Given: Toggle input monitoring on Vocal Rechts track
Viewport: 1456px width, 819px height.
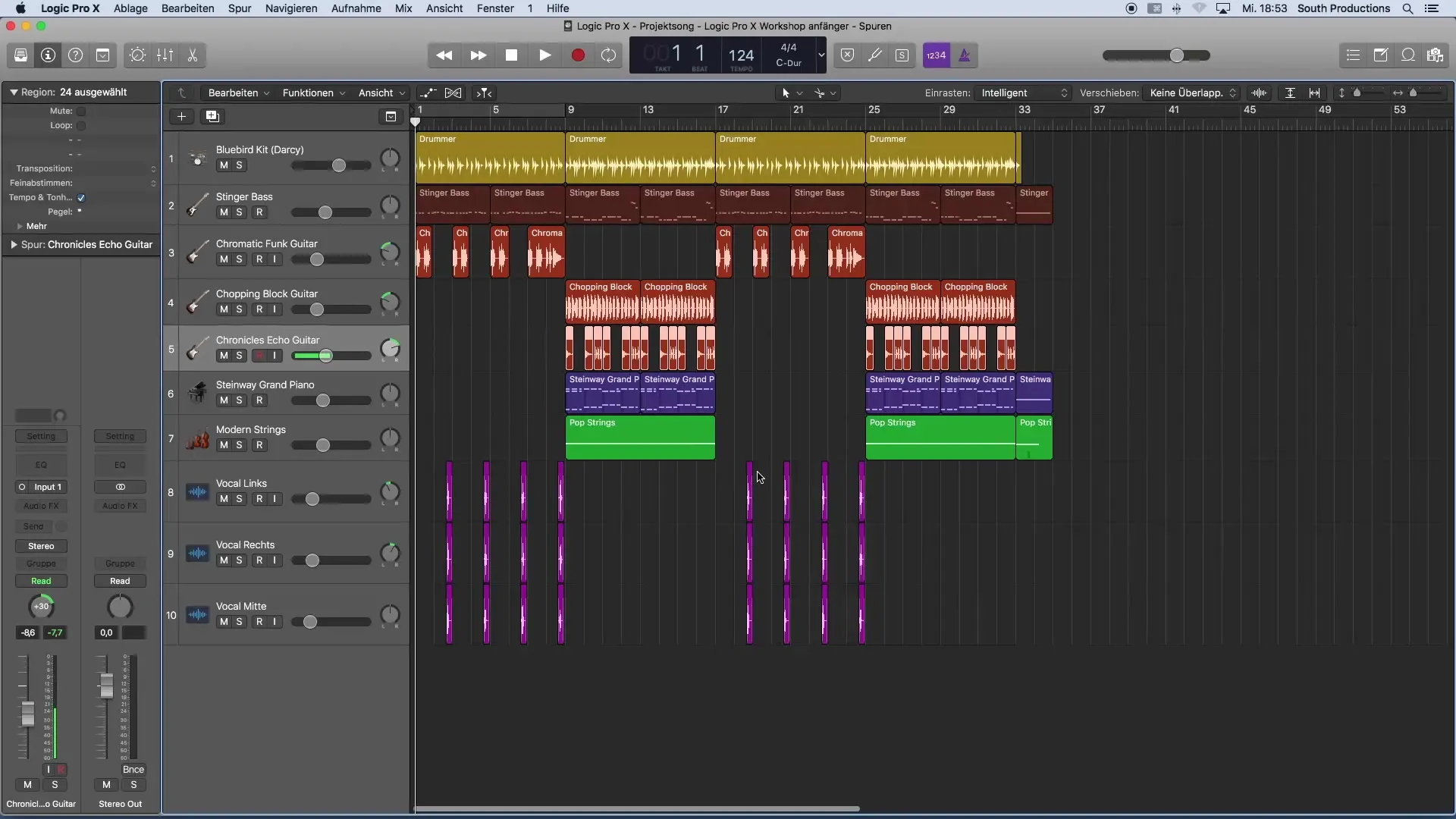Looking at the screenshot, I should tap(275, 560).
